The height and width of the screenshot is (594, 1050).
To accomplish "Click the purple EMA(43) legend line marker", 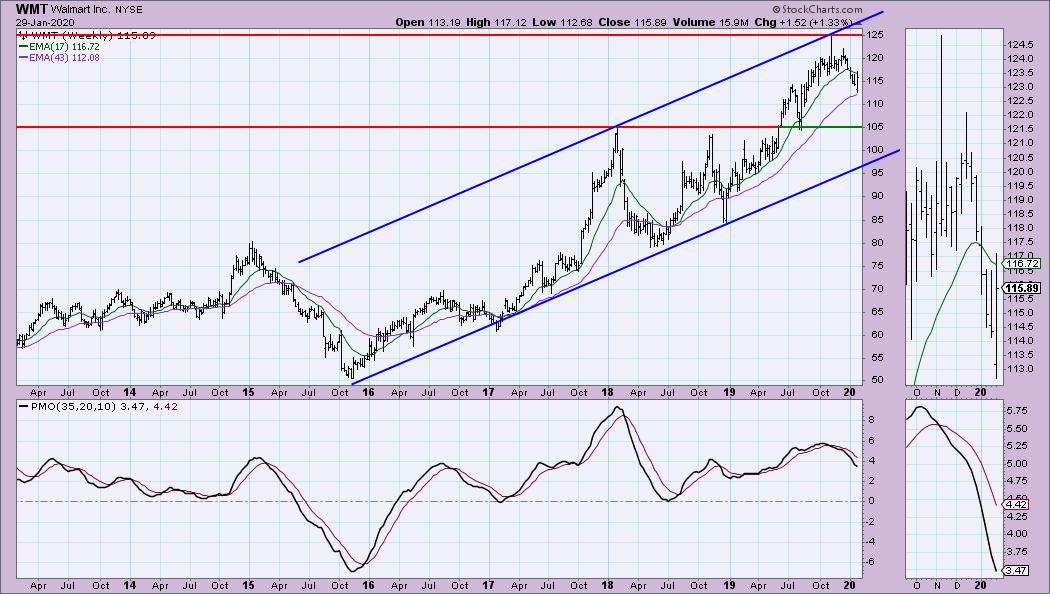I will point(23,58).
